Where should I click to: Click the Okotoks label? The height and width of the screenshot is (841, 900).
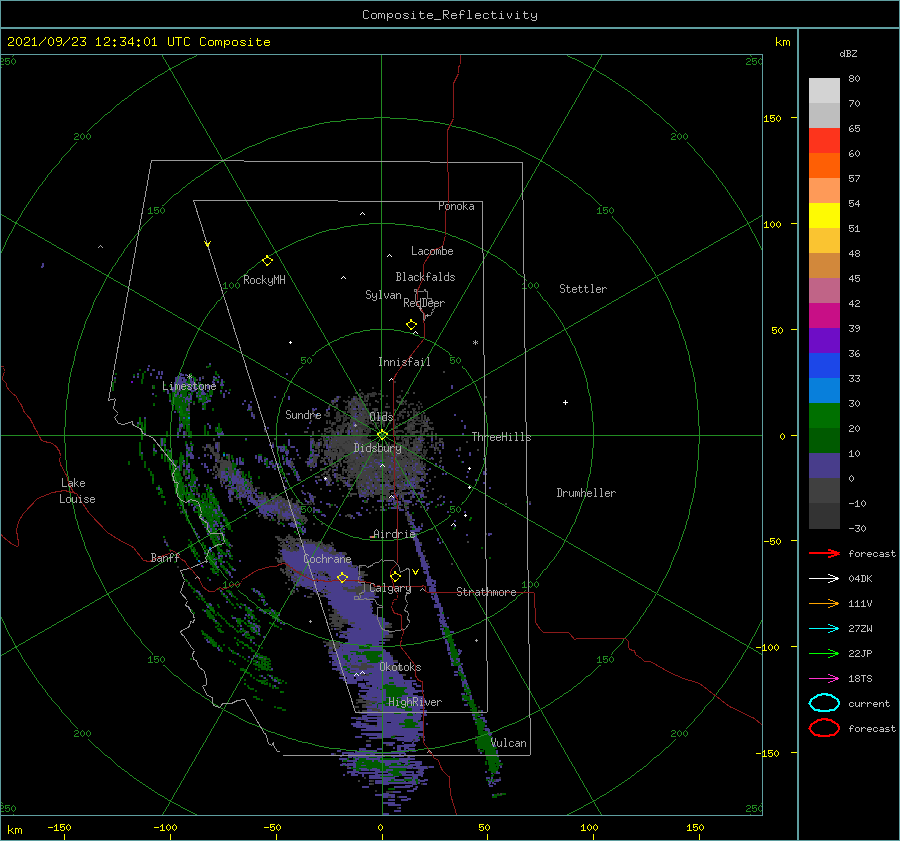click(400, 667)
